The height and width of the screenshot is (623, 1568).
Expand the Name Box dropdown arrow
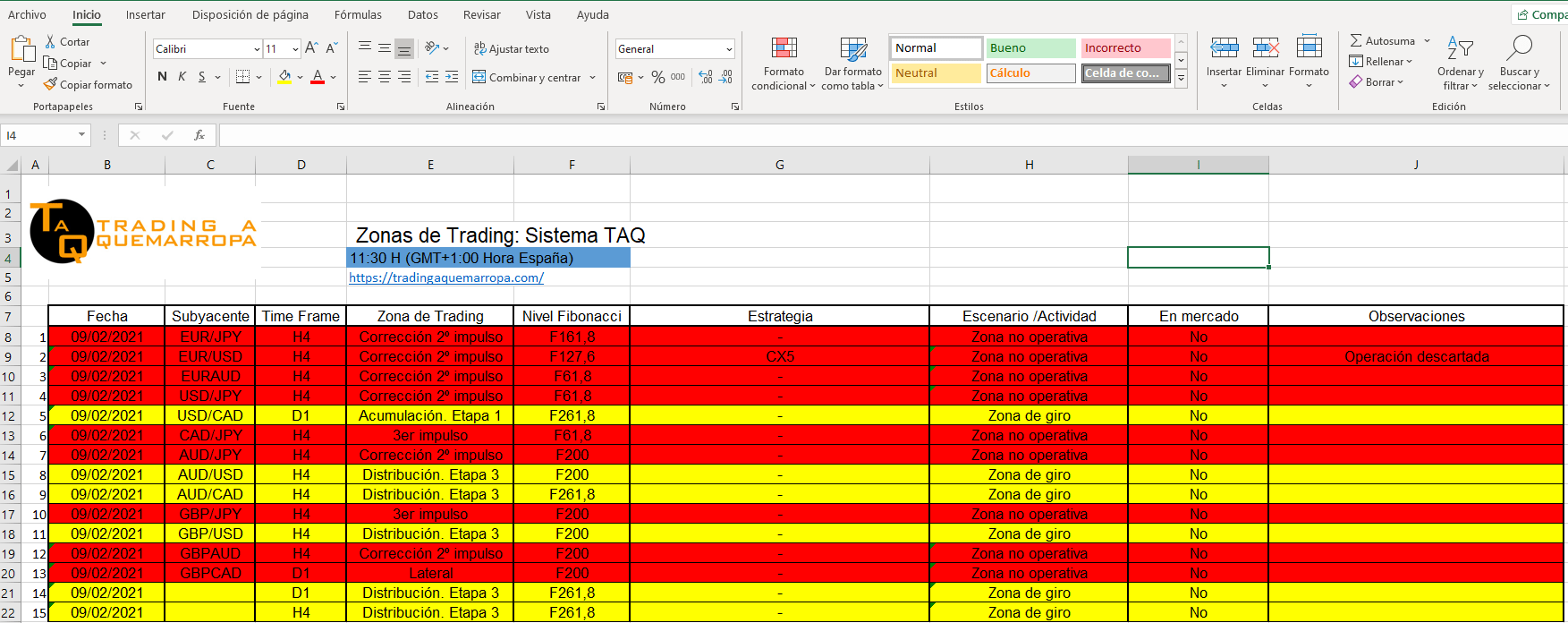tap(81, 135)
